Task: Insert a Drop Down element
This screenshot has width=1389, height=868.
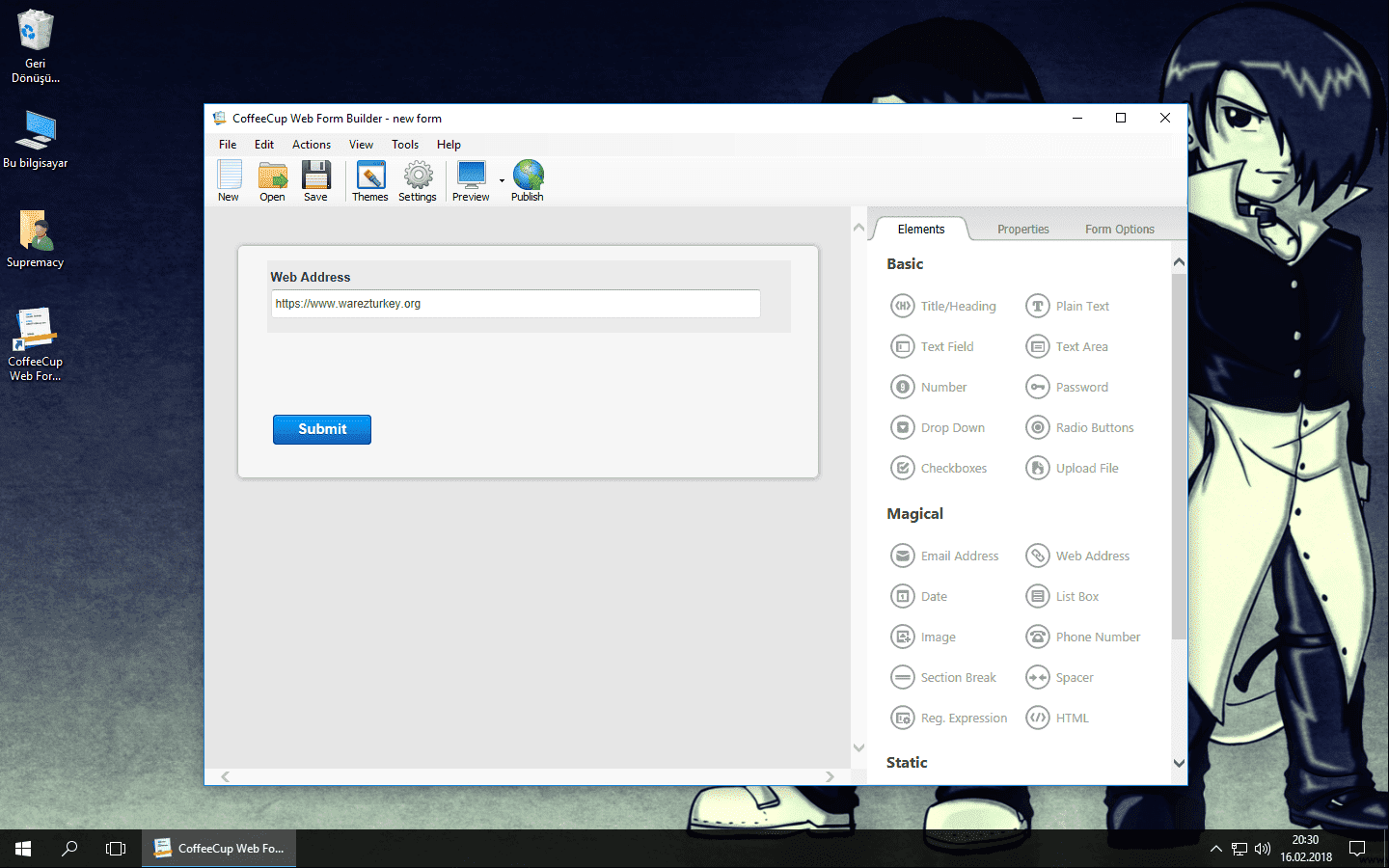Action: click(x=938, y=427)
